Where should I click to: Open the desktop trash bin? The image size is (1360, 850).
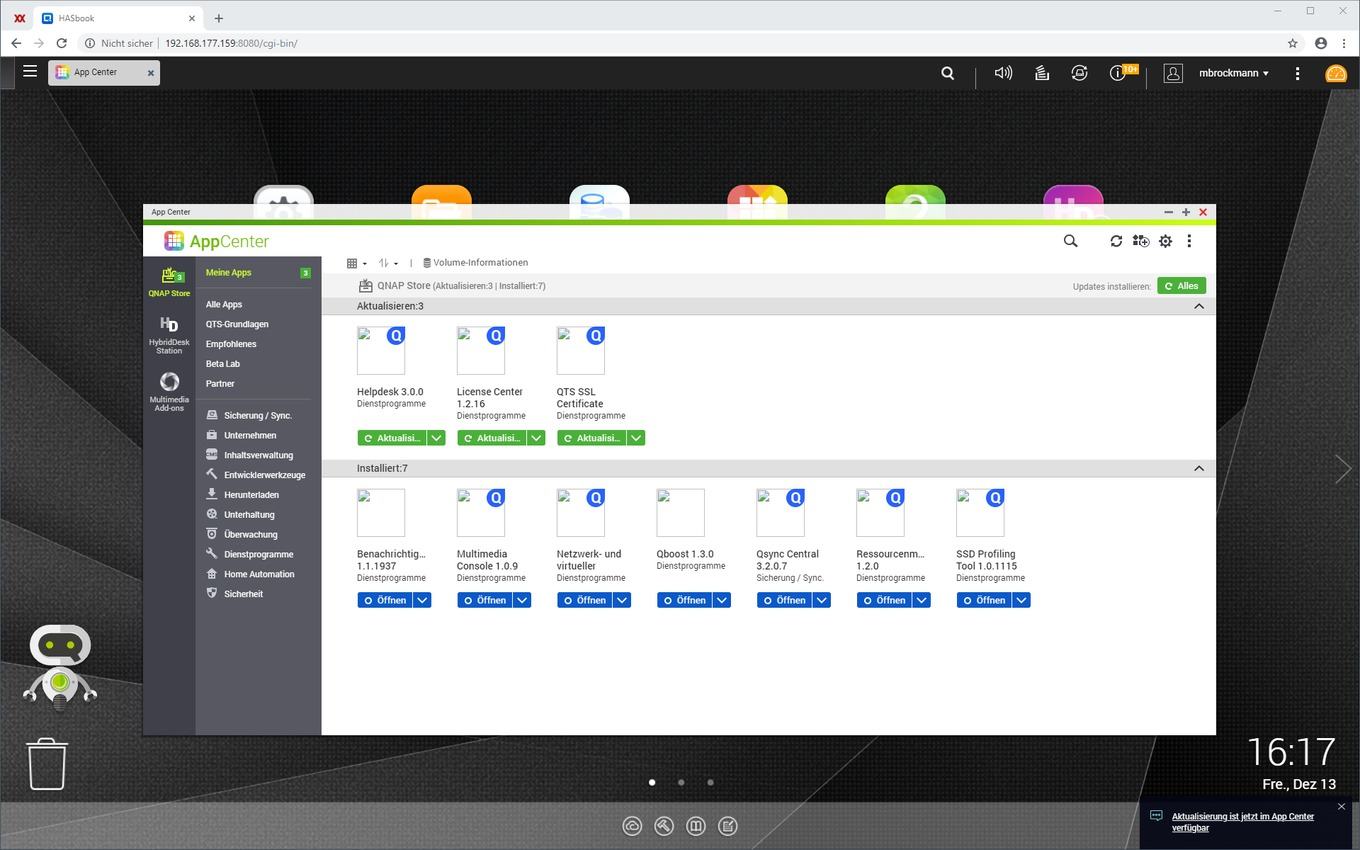pos(47,764)
